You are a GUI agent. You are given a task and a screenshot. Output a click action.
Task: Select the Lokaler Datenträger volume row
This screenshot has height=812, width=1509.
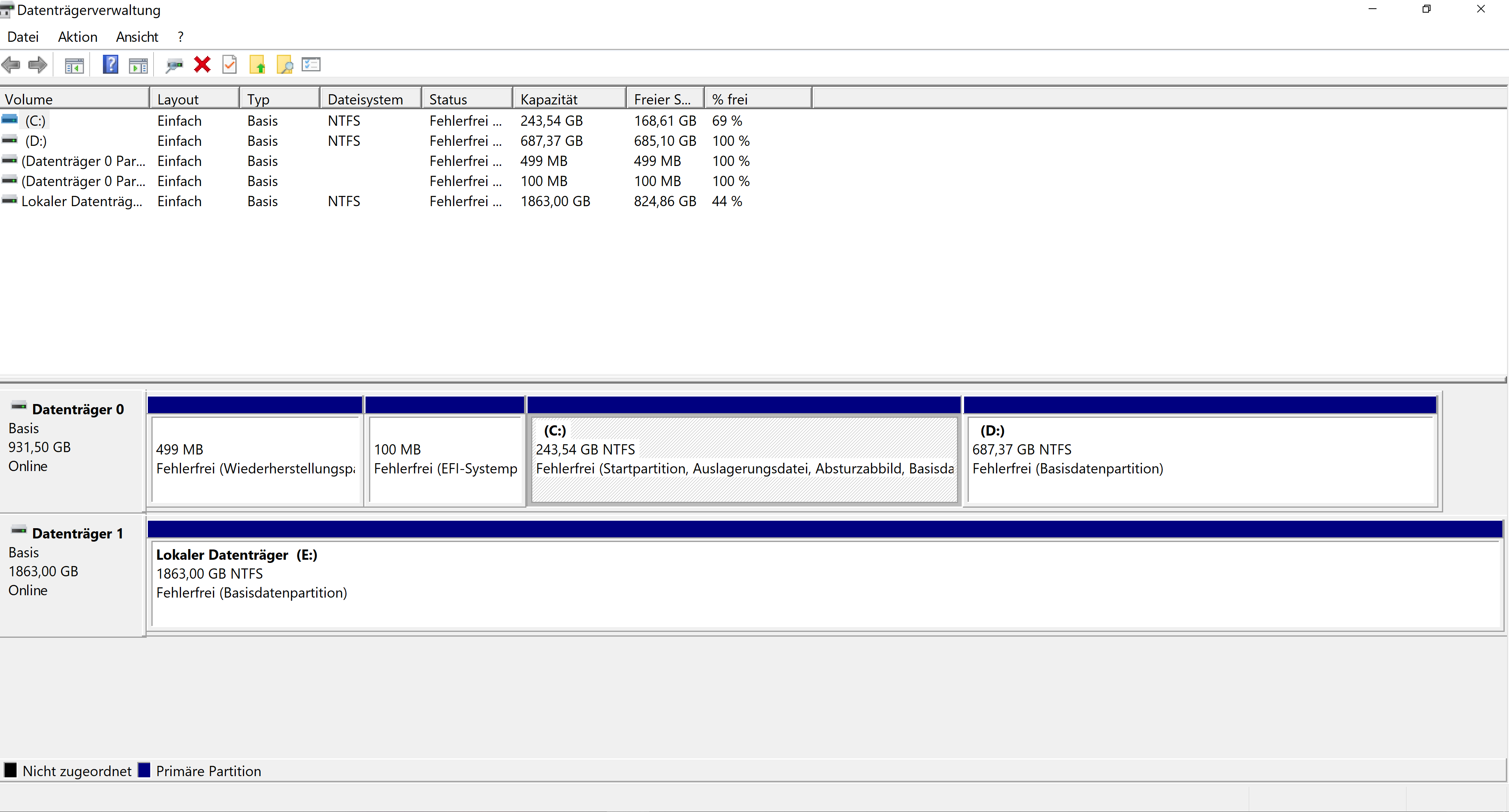coord(82,201)
